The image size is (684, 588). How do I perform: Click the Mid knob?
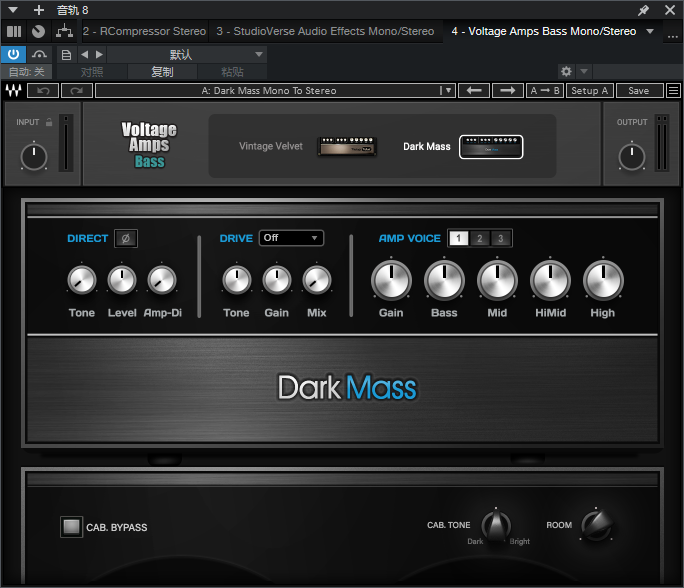point(497,280)
